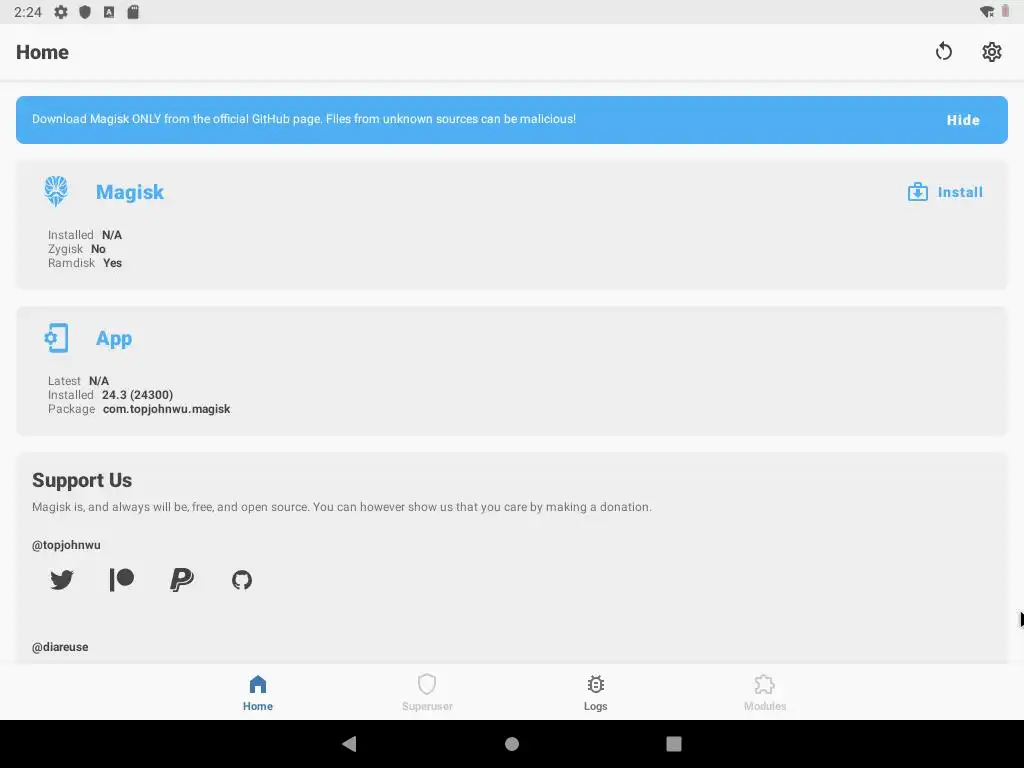Open topjohnwu's PayPal link icon
This screenshot has width=1024, height=768.
coord(182,580)
